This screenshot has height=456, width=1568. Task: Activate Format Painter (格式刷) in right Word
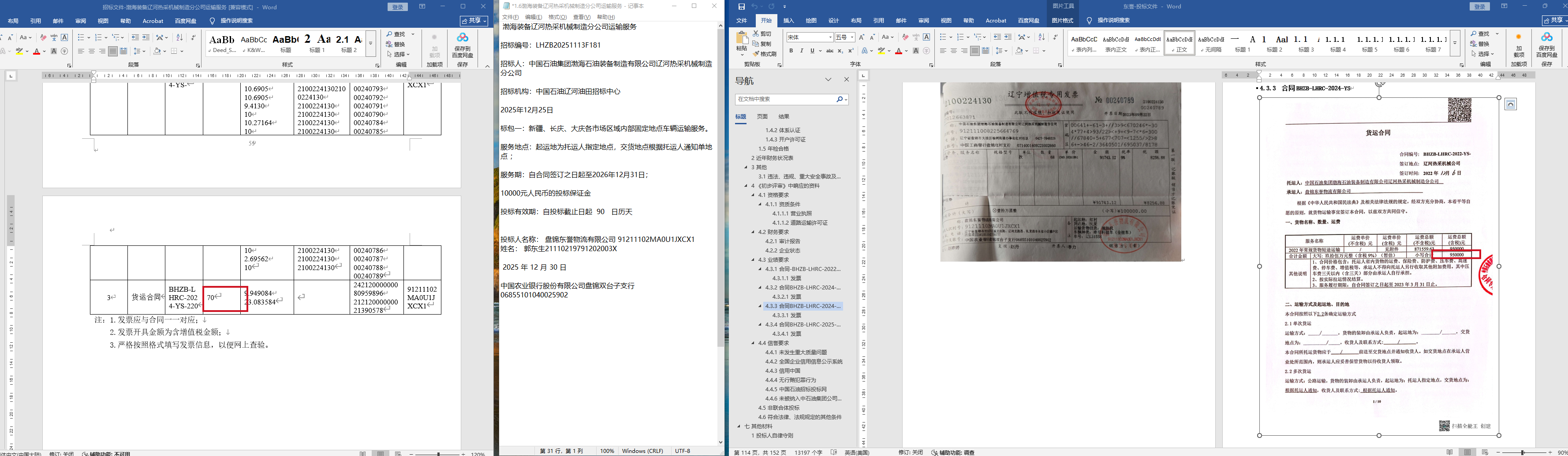[765, 53]
